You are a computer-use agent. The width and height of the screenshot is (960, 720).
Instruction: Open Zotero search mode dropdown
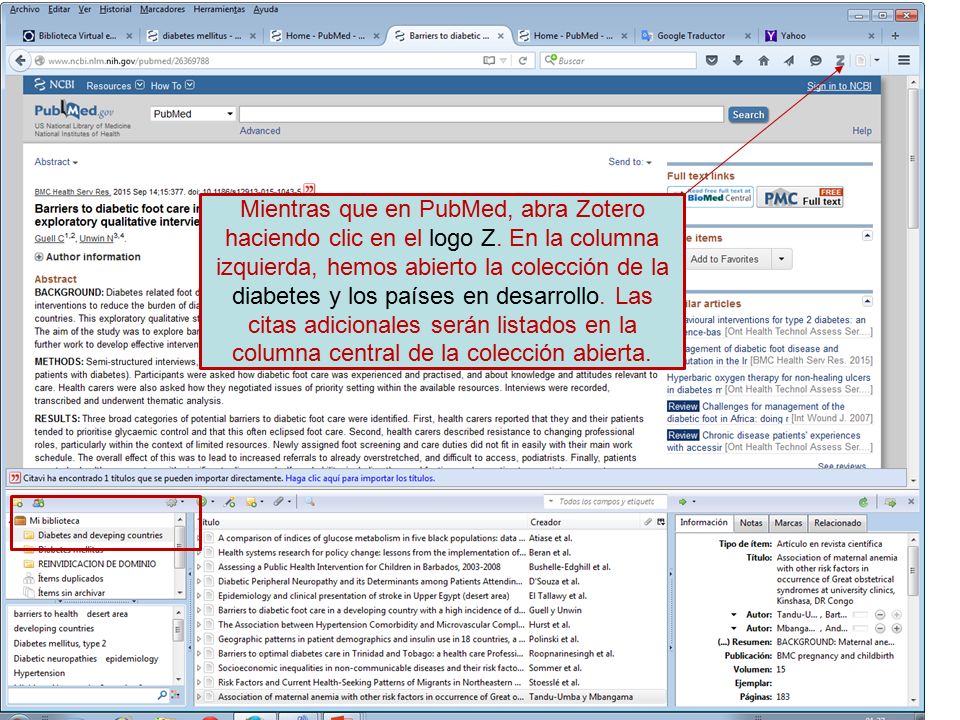[550, 501]
